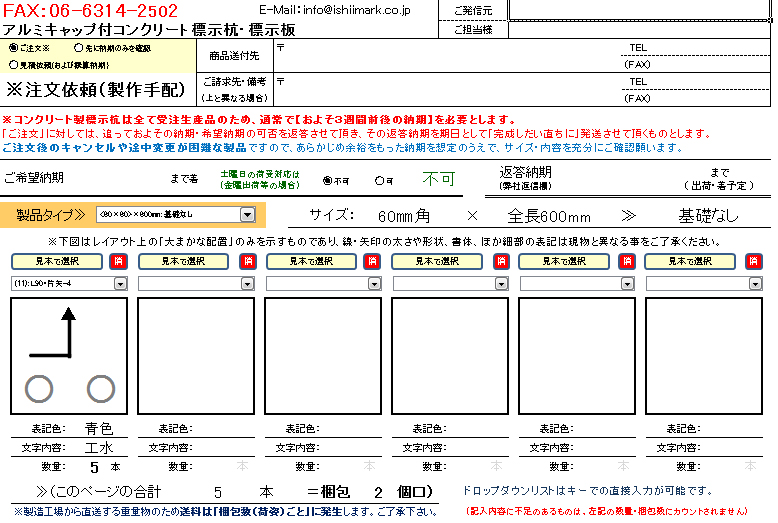The image size is (778, 523).
Task: Open the 製品タイプ product type dropdown
Action: pos(247,214)
